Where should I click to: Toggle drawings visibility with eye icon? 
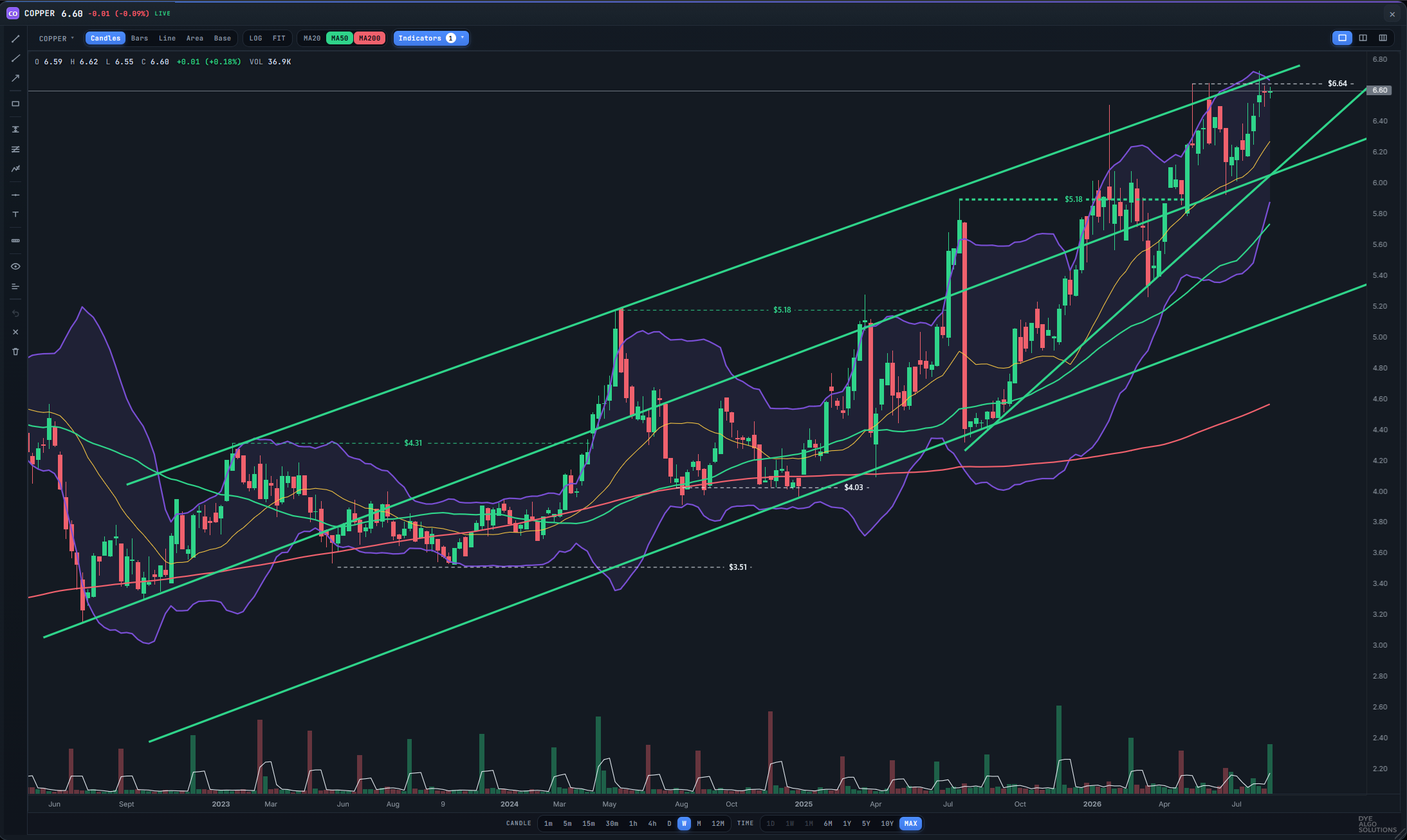(15, 266)
